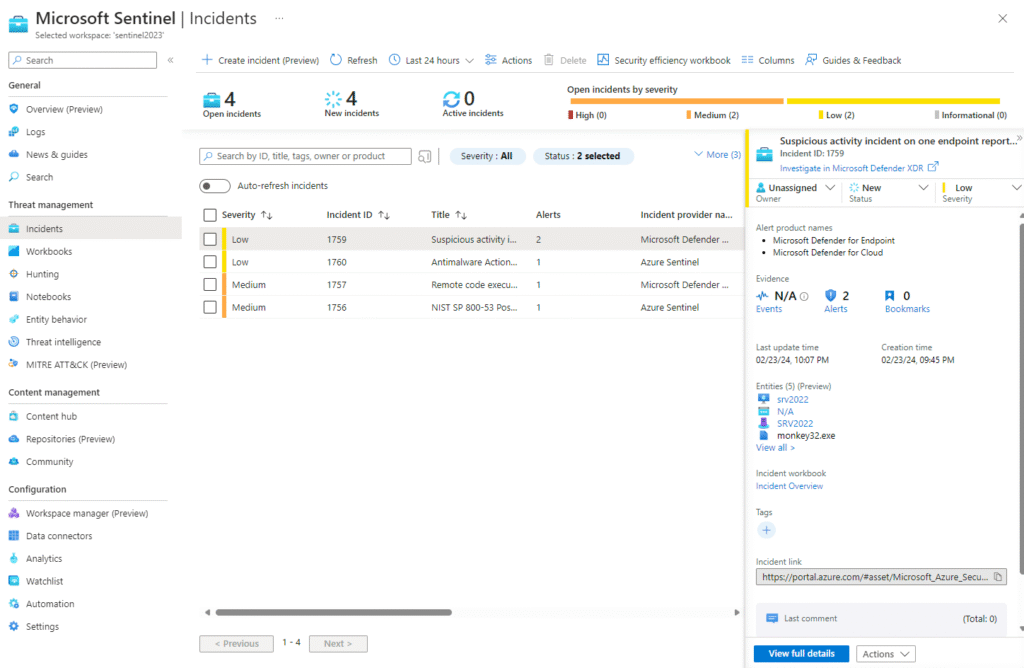This screenshot has width=1024, height=668.
Task: Click the Search by ID, title, tags field
Action: tap(305, 156)
